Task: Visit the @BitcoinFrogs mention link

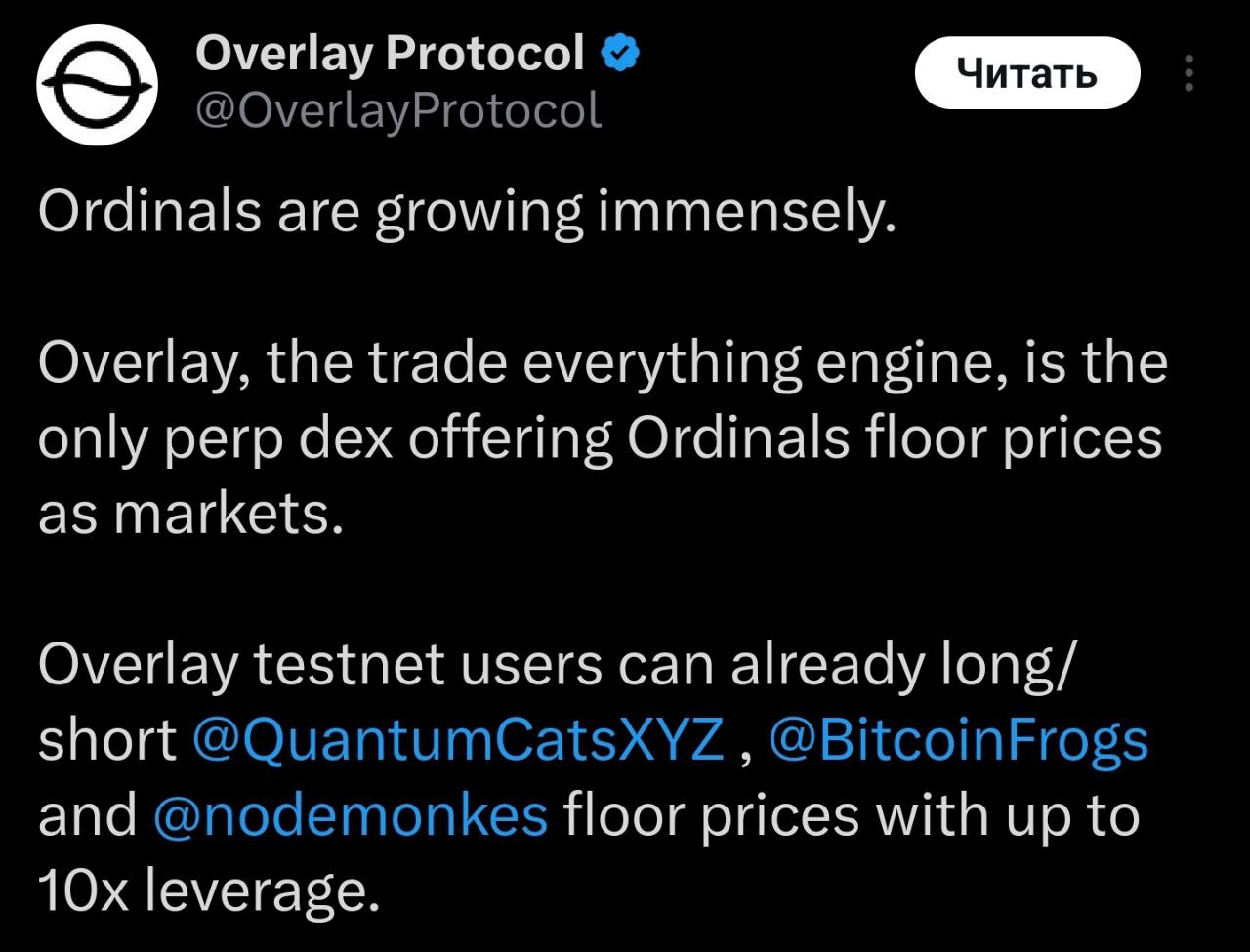Action: (x=958, y=740)
